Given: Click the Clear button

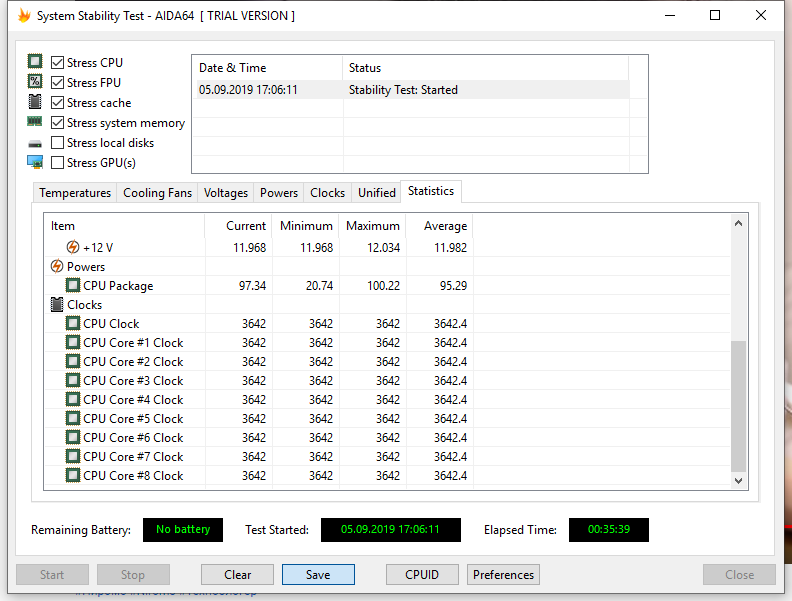Looking at the screenshot, I should [237, 575].
